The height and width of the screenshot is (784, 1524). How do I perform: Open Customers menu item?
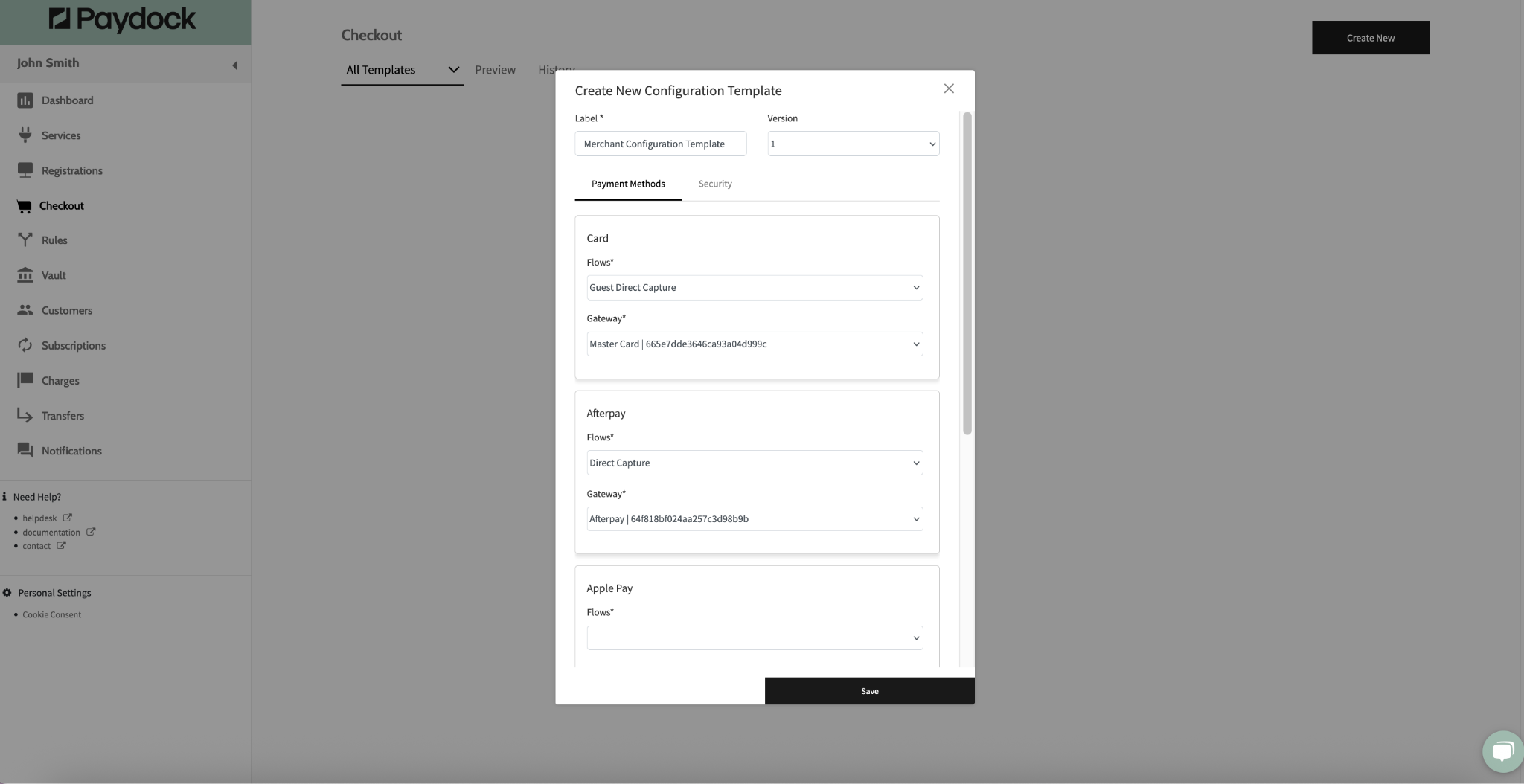pyautogui.click(x=67, y=310)
